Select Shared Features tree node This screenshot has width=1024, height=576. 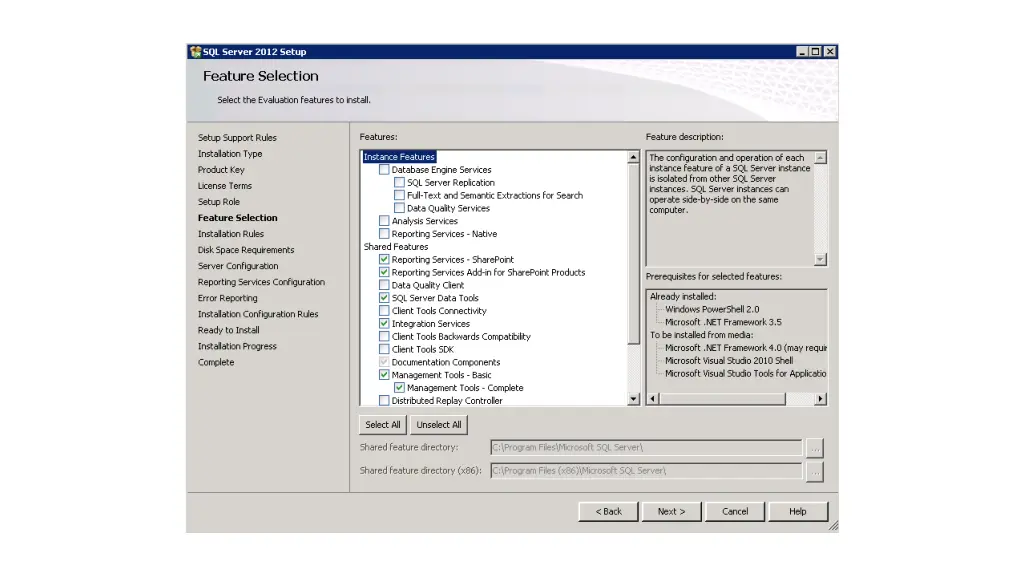click(396, 247)
